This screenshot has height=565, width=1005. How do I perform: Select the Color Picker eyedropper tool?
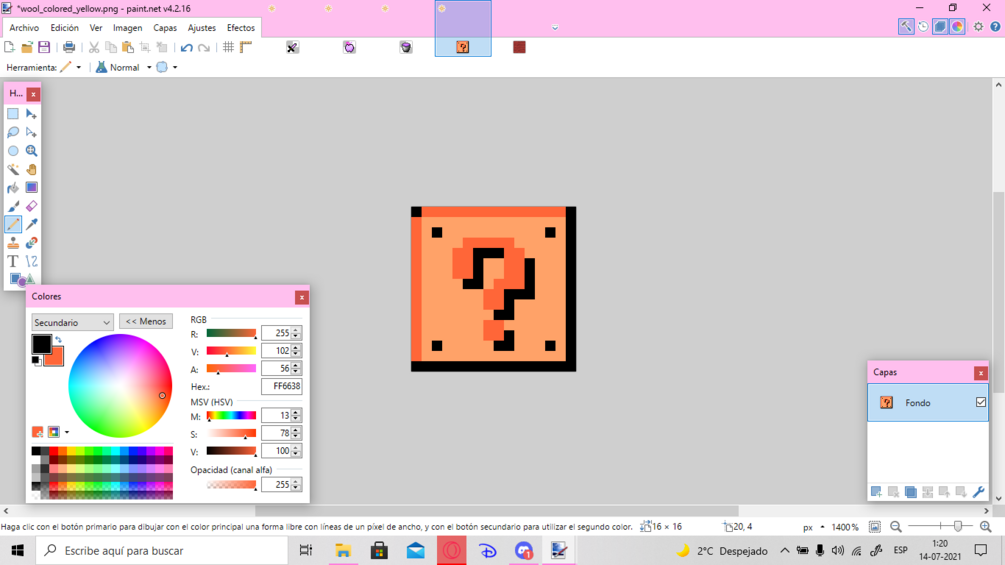pos(31,224)
